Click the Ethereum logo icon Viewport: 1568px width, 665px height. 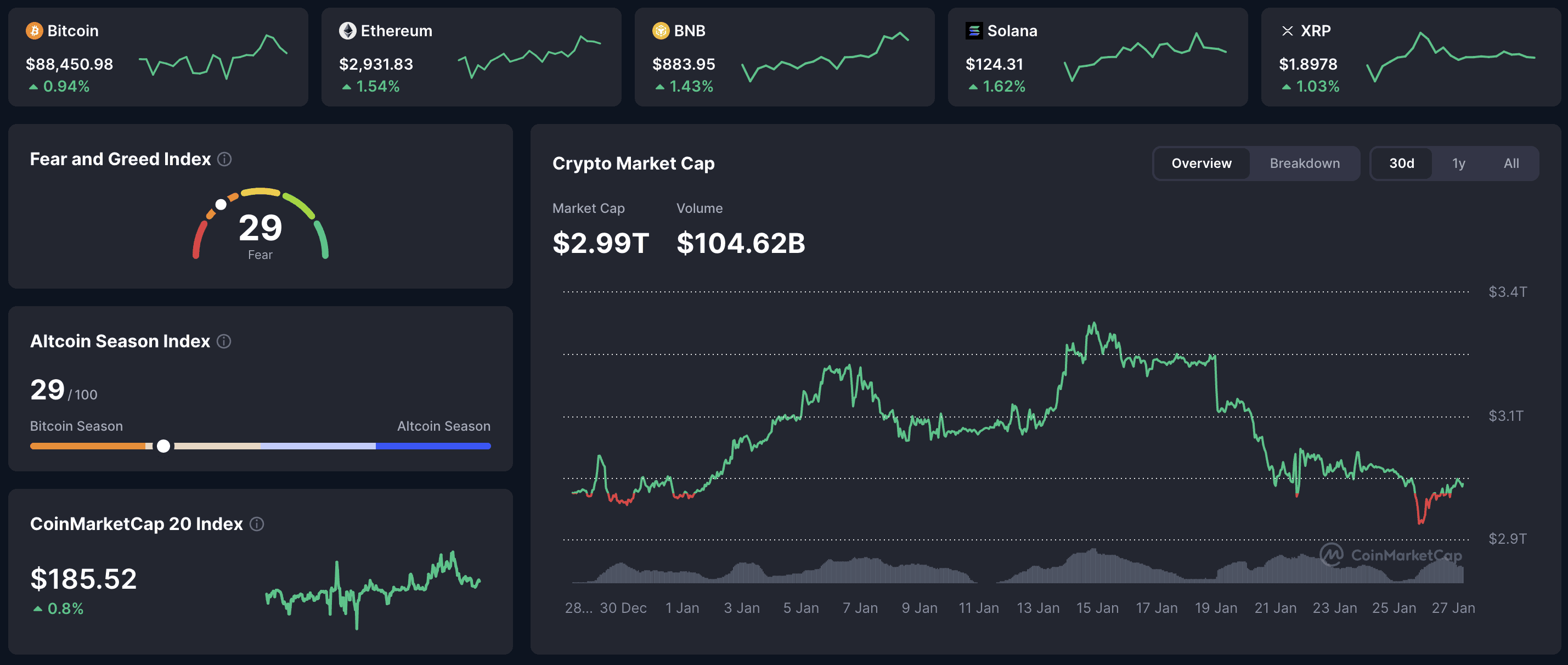pos(348,30)
